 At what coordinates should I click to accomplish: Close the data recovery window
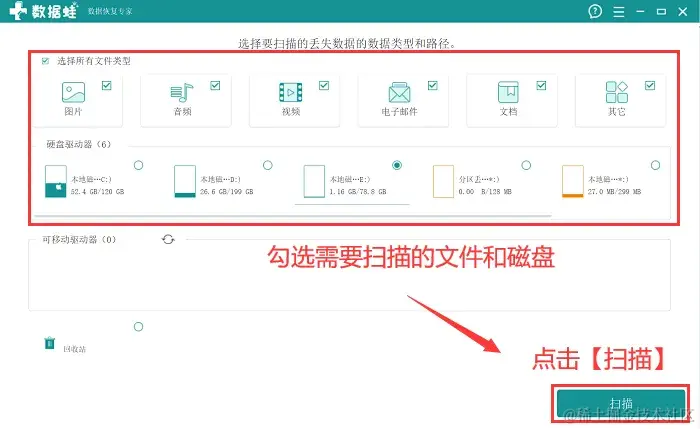coord(683,12)
